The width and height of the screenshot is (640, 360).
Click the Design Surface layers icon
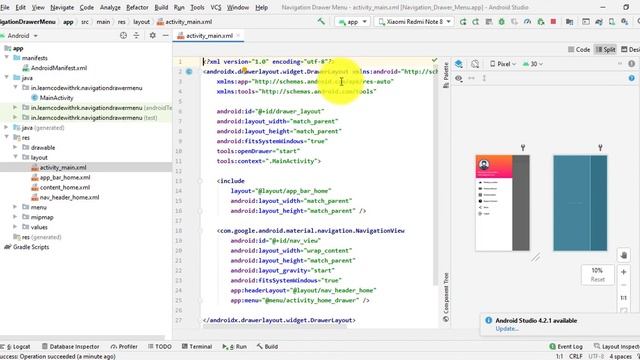click(459, 64)
